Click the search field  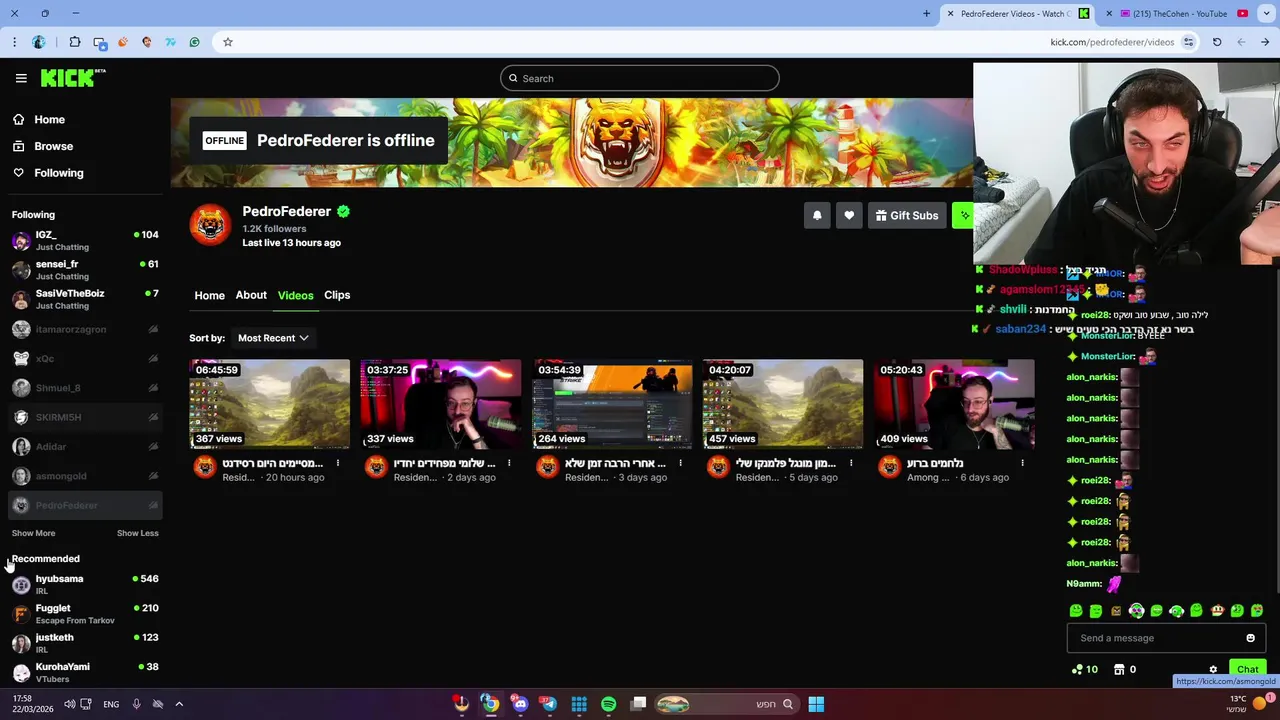[640, 78]
